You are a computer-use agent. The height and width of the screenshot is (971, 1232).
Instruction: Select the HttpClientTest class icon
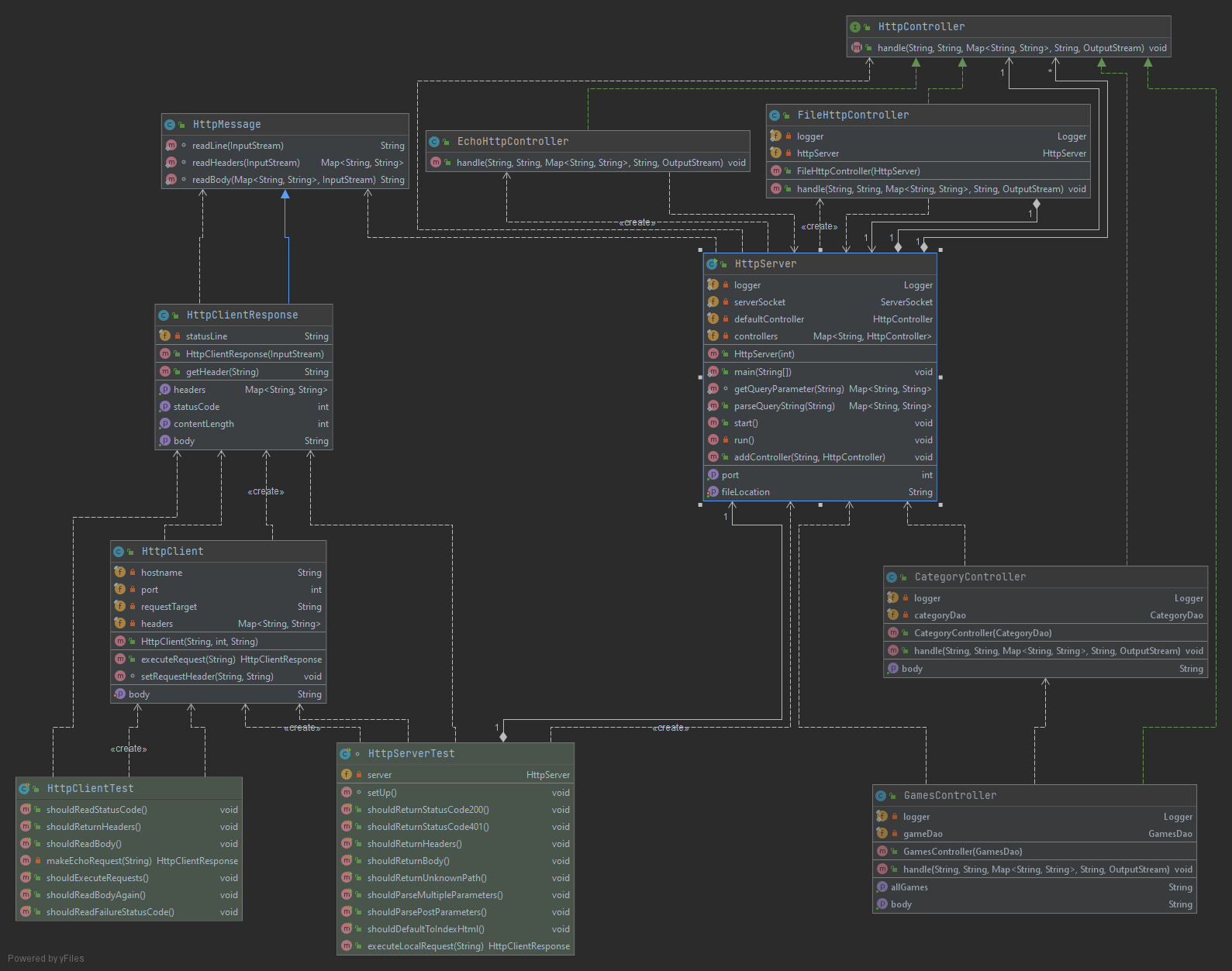pos(24,789)
